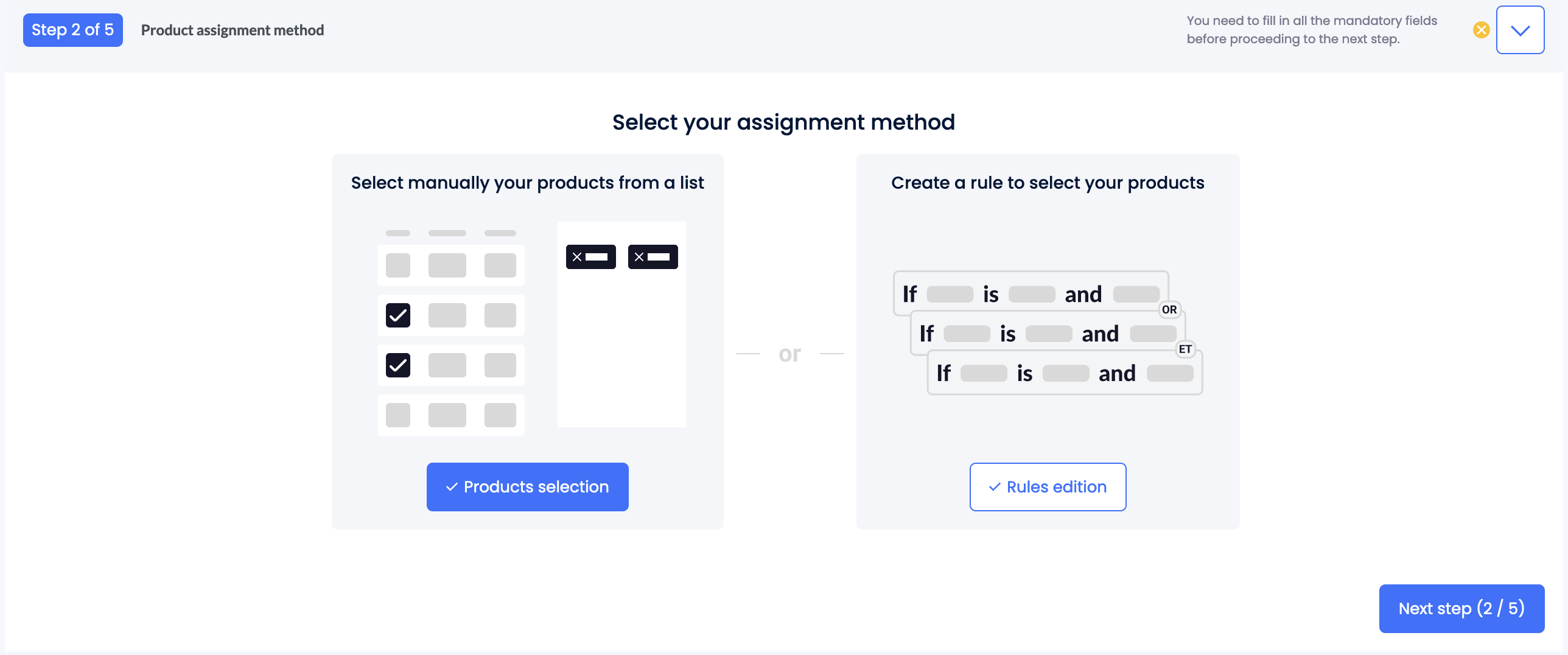This screenshot has height=655, width=1568.
Task: Choose the Rules edition method
Action: pyautogui.click(x=1048, y=486)
